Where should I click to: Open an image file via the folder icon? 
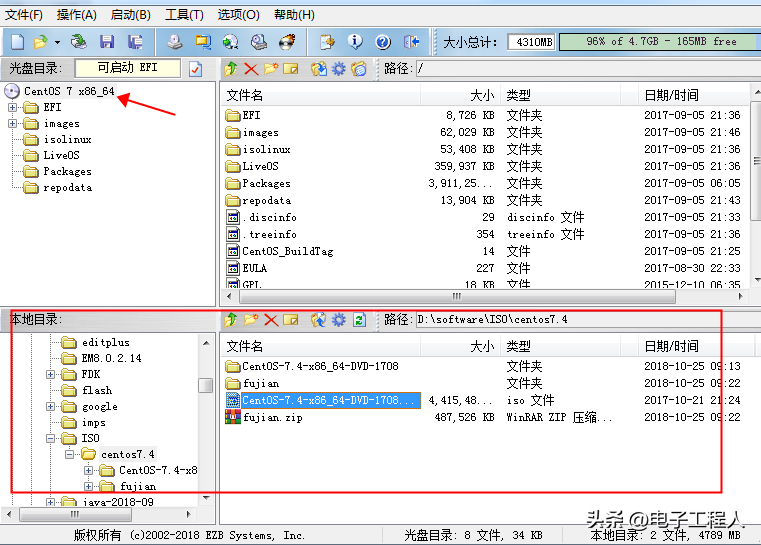40,42
